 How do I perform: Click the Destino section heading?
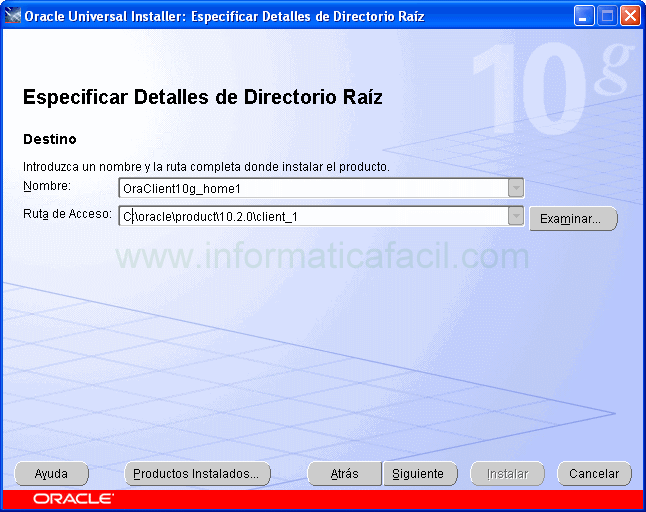tap(50, 139)
